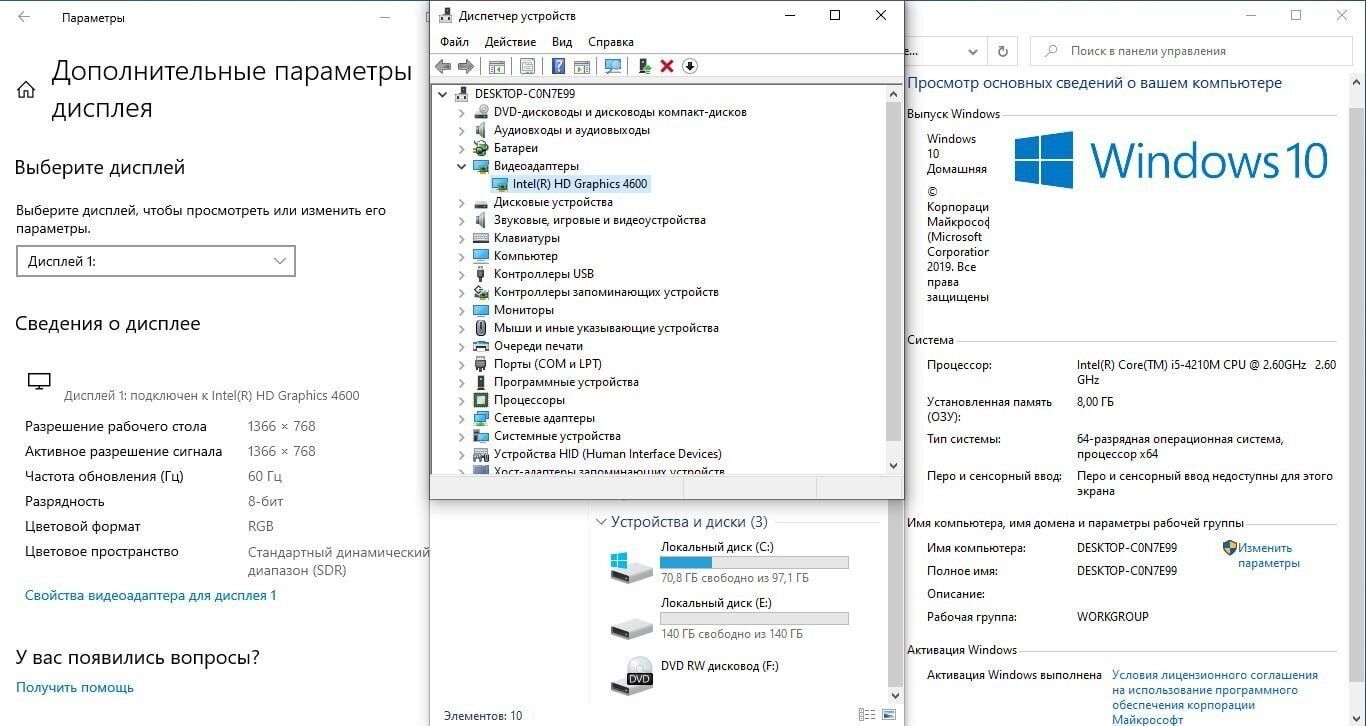Switch Explorer to large thumbnails view icon

point(889,715)
